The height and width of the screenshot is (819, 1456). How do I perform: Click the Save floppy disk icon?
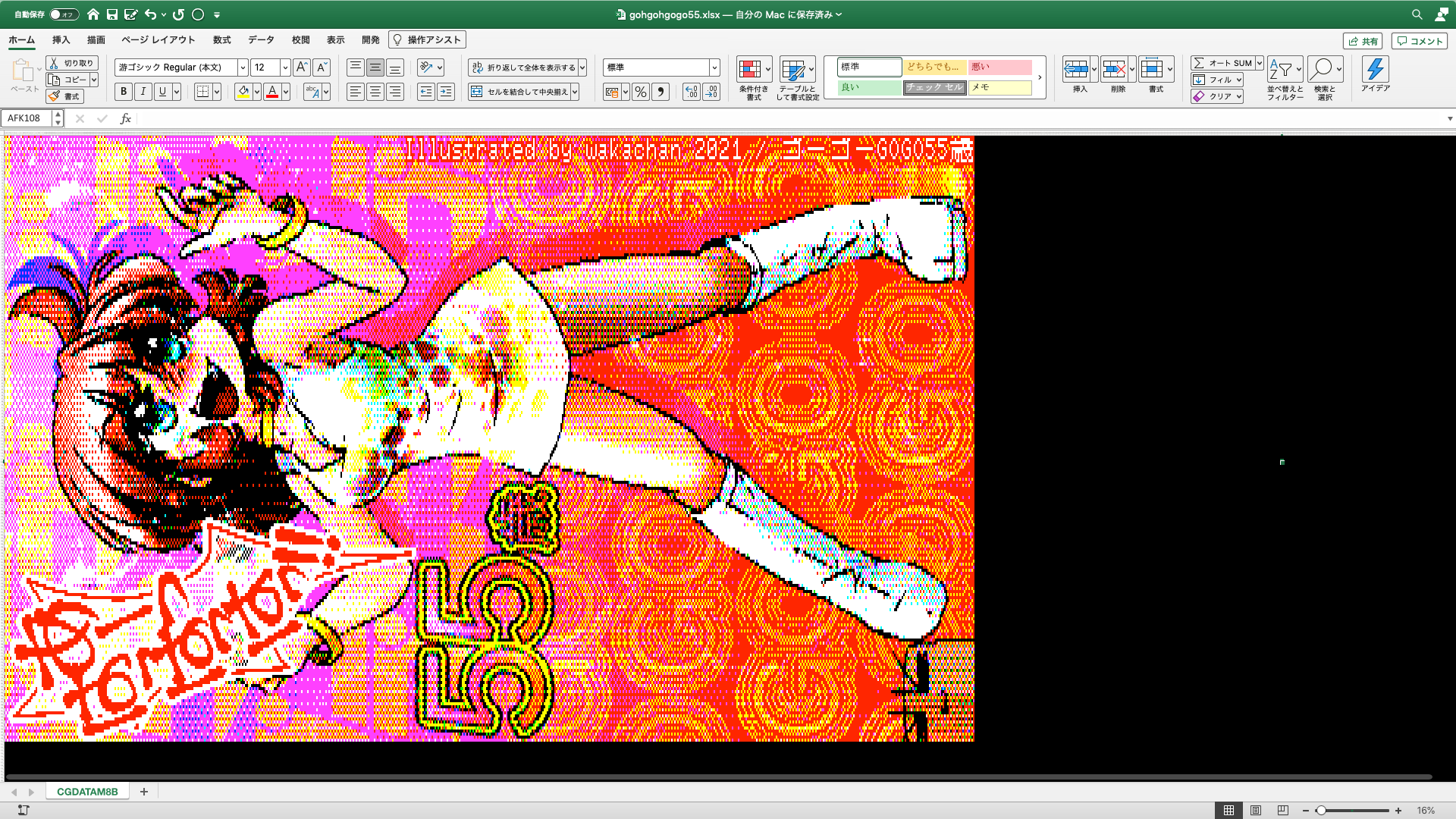click(112, 14)
